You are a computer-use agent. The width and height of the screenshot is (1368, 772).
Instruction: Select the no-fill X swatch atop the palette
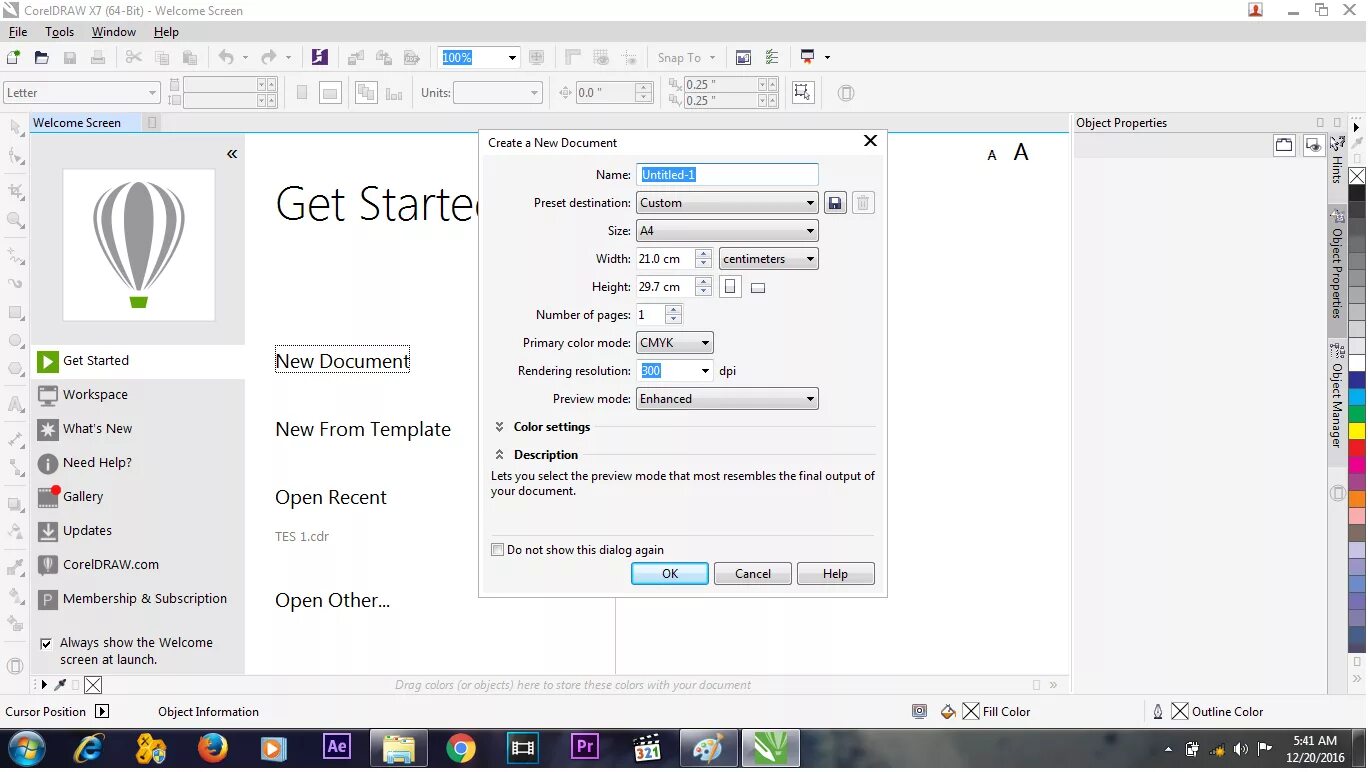pos(1357,177)
